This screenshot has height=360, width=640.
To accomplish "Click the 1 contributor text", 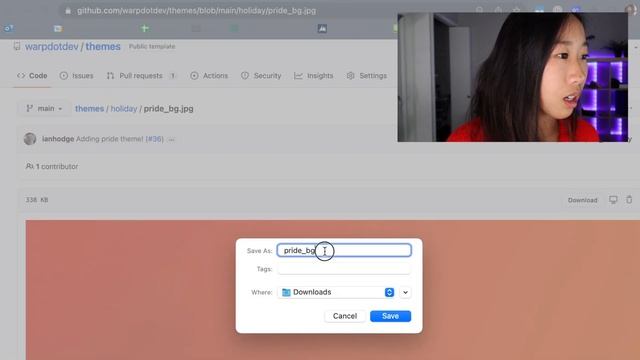I will [x=57, y=167].
